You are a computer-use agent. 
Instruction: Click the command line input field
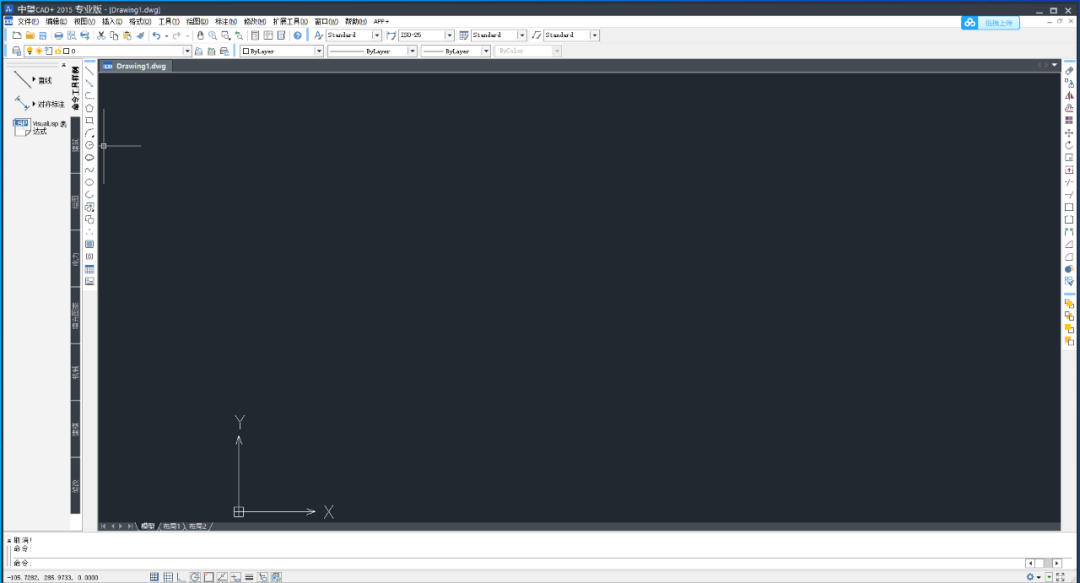[523, 563]
